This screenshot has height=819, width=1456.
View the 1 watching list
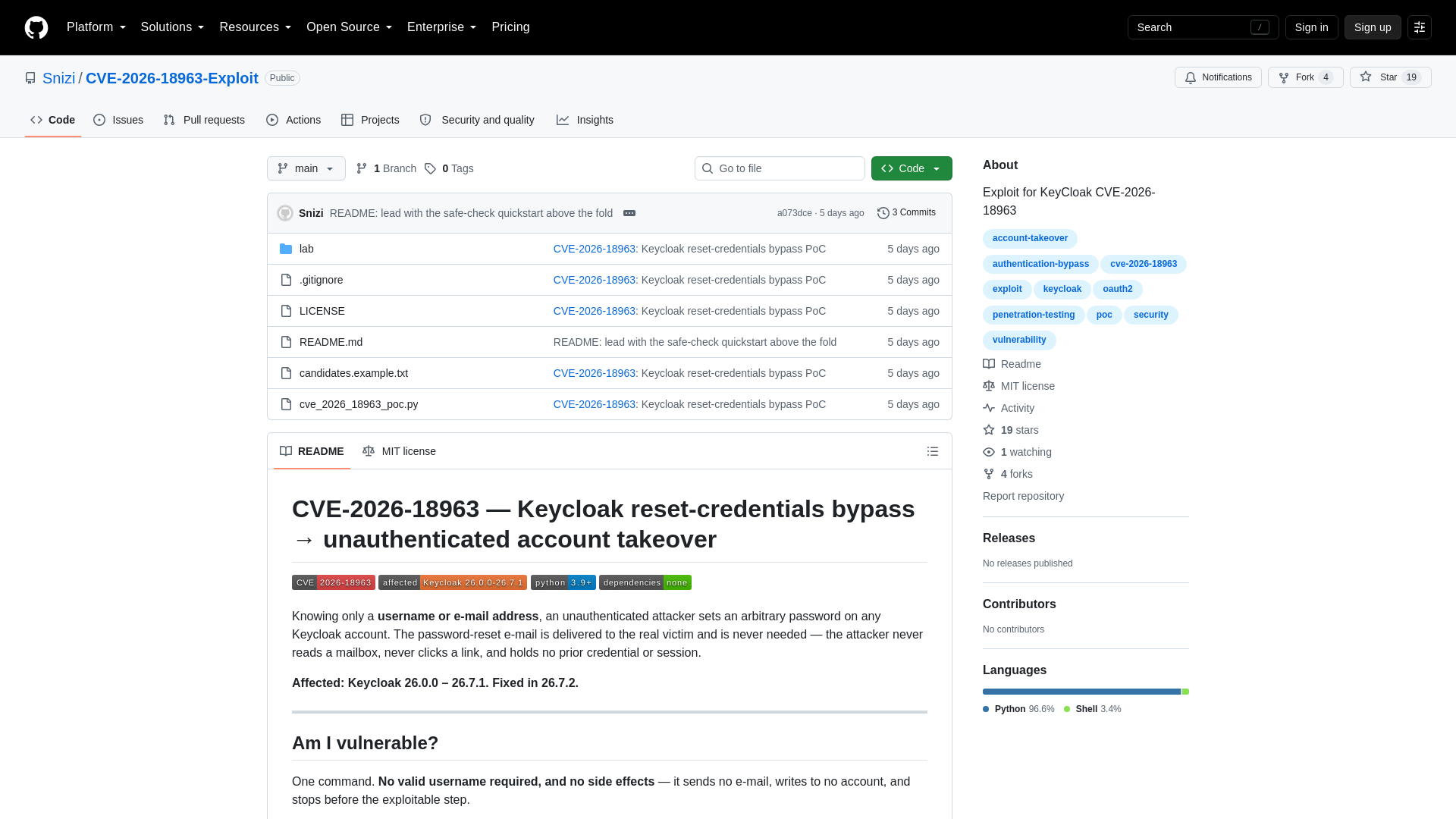[1017, 452]
